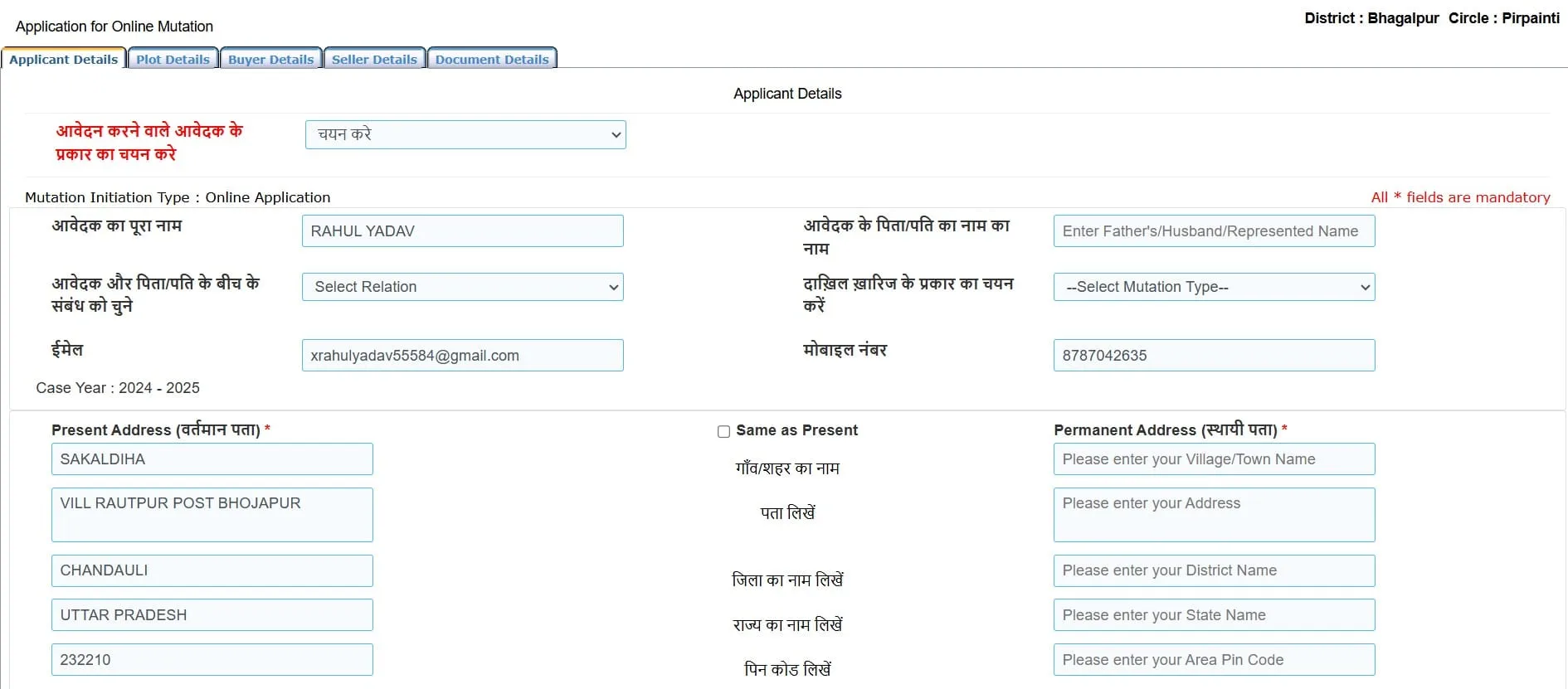Click the mobile number field
1568x689 pixels.
[1214, 355]
